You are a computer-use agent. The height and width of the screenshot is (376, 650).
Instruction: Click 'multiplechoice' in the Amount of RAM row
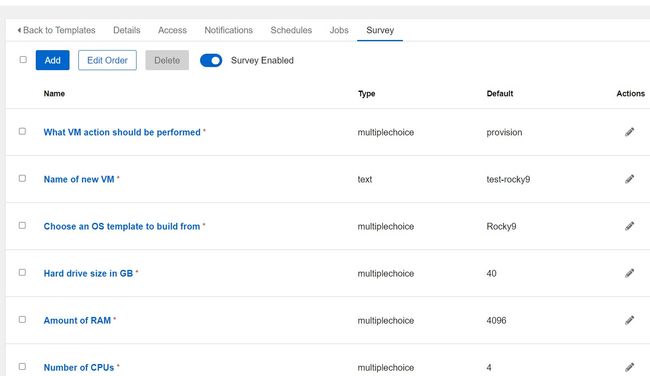[x=386, y=320]
